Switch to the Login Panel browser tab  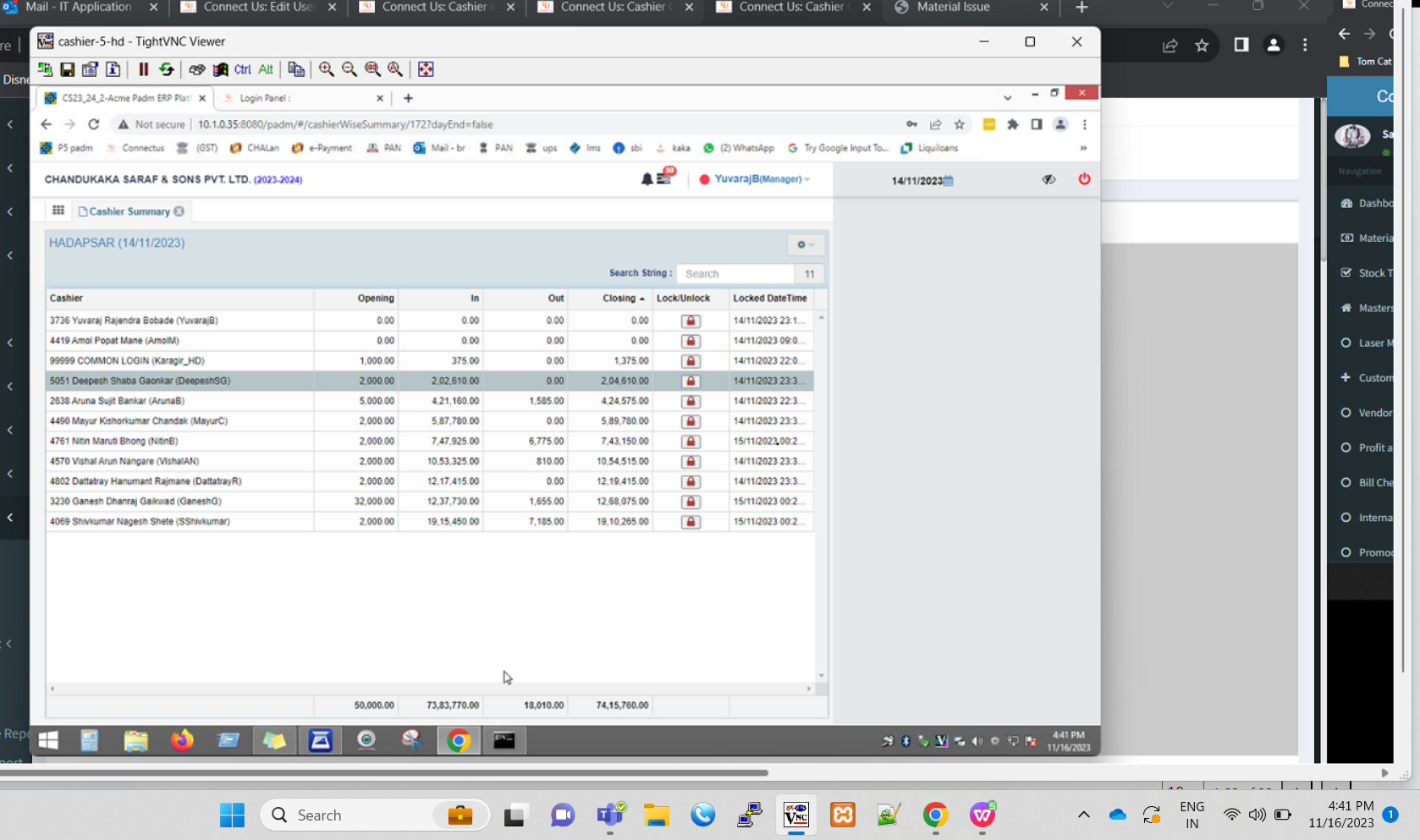(302, 98)
